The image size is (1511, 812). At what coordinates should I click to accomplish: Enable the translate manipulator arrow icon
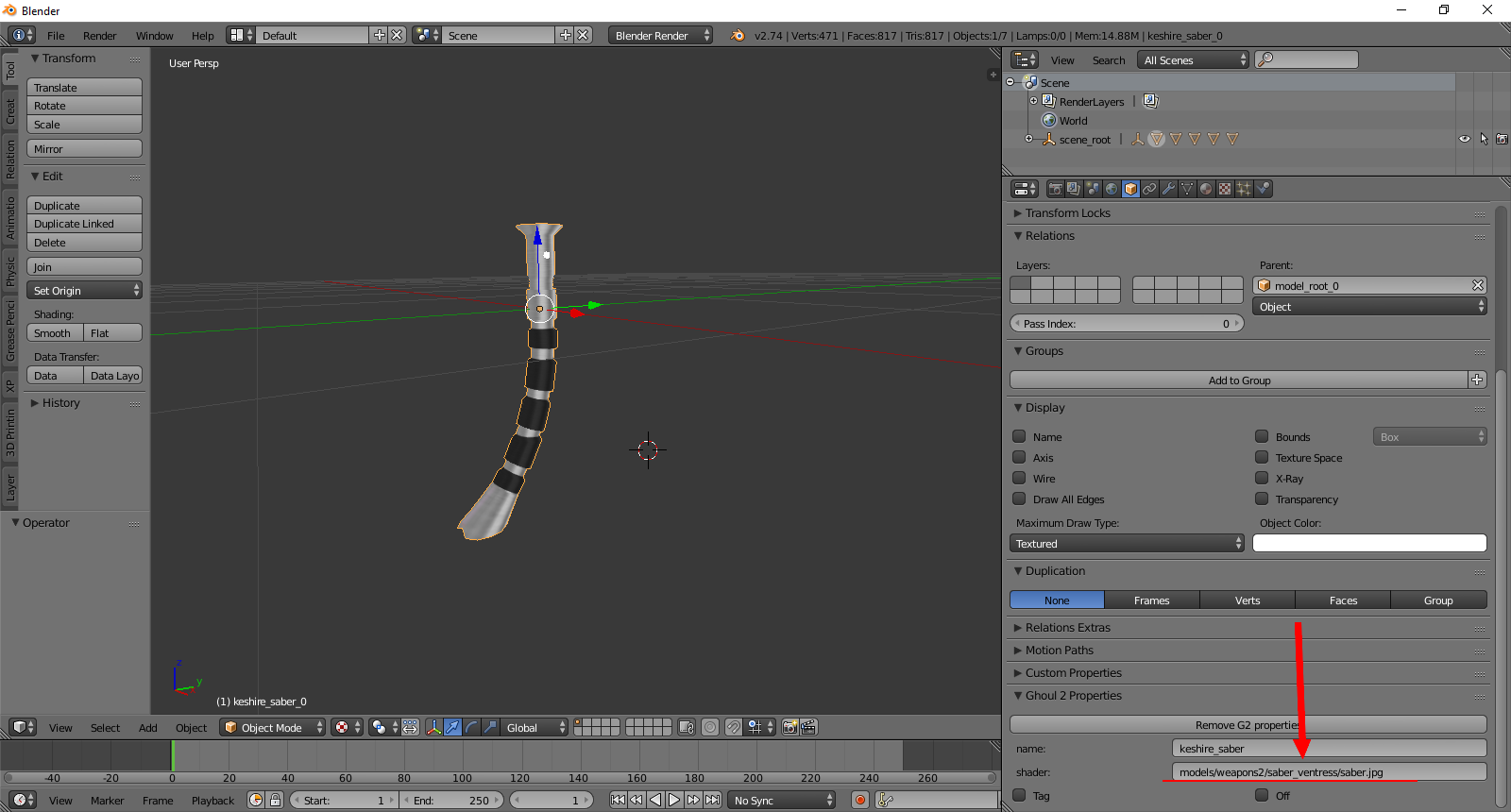coord(452,727)
